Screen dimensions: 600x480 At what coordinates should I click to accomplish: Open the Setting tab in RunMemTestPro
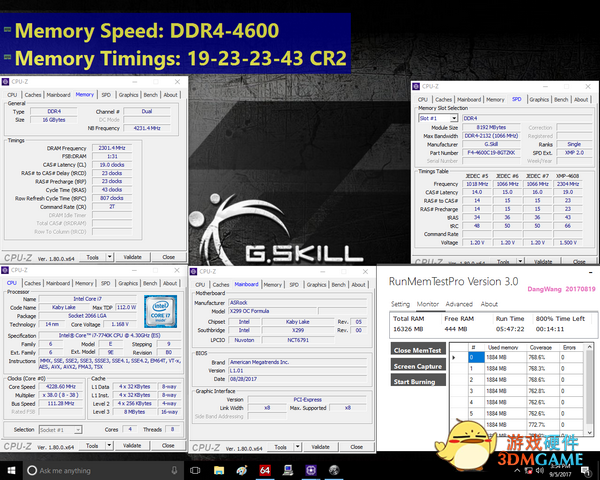pos(400,304)
